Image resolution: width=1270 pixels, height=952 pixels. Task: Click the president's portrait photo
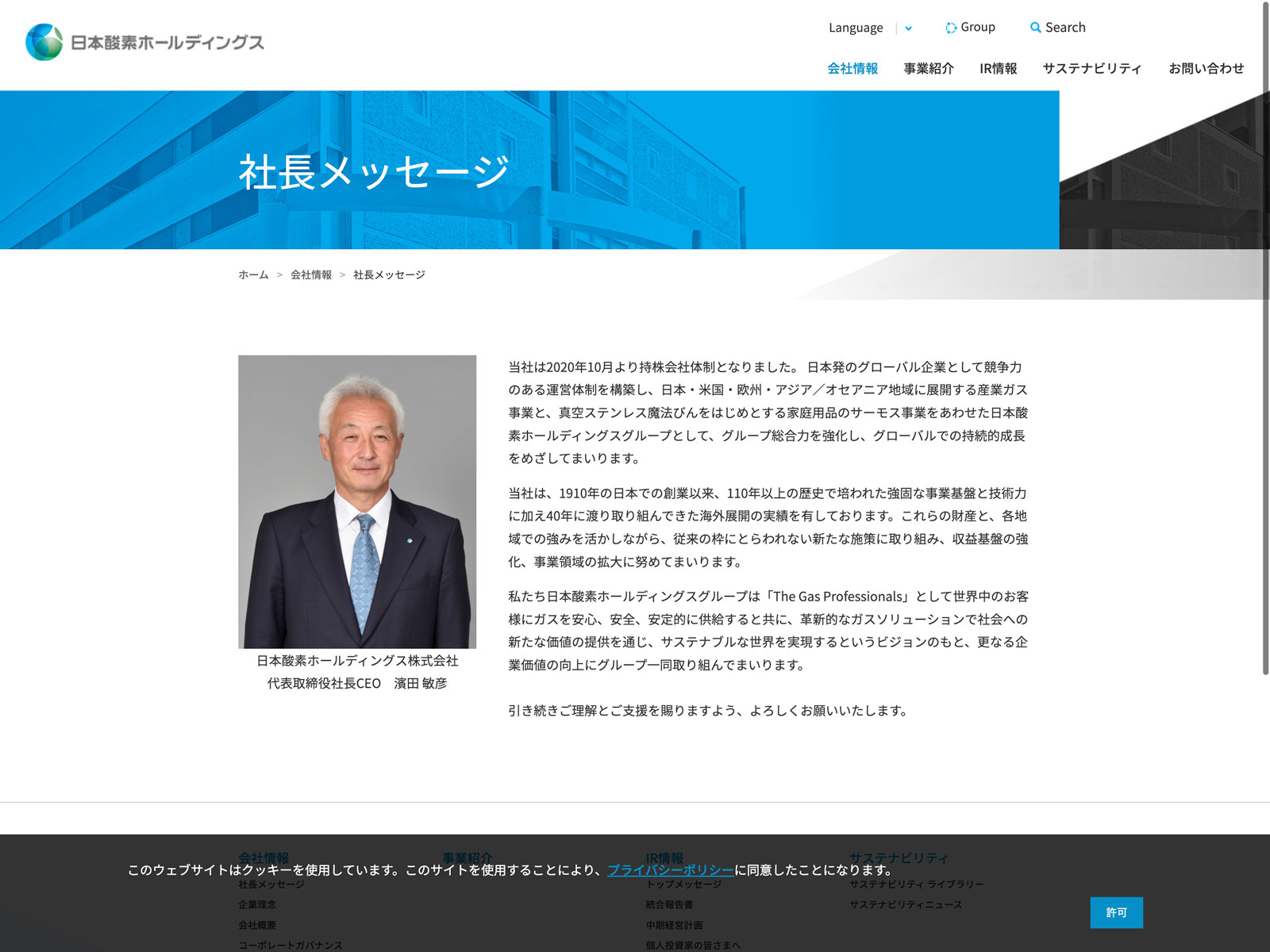click(357, 501)
